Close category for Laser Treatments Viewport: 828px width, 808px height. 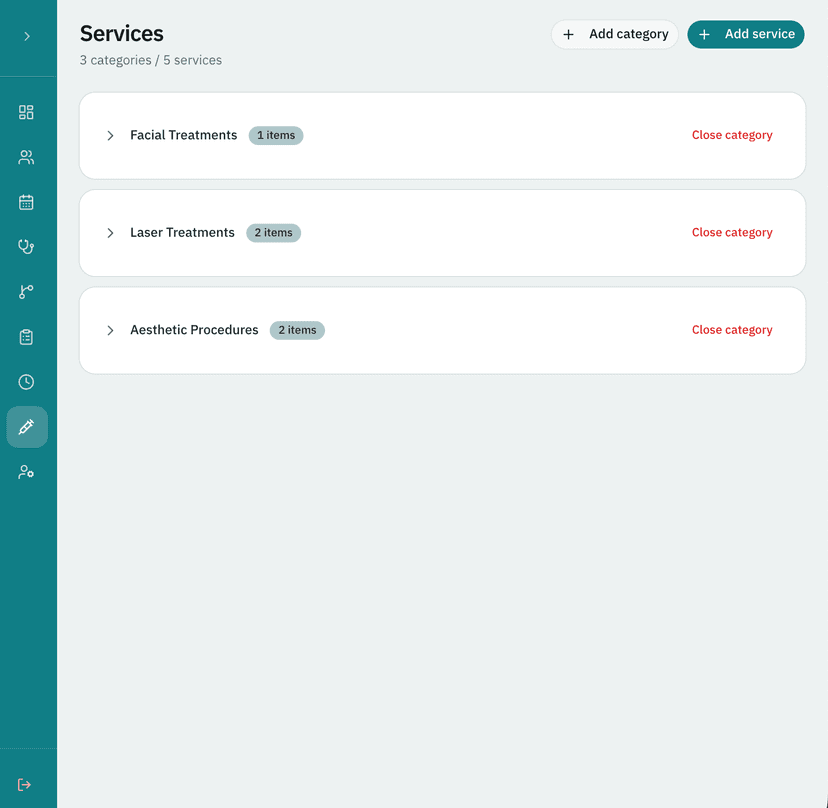(732, 232)
